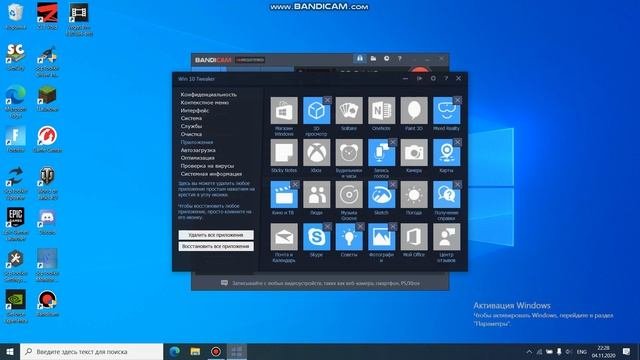Open Win 10 Tweaker settings gear
The image size is (640, 360).
coord(433,78)
